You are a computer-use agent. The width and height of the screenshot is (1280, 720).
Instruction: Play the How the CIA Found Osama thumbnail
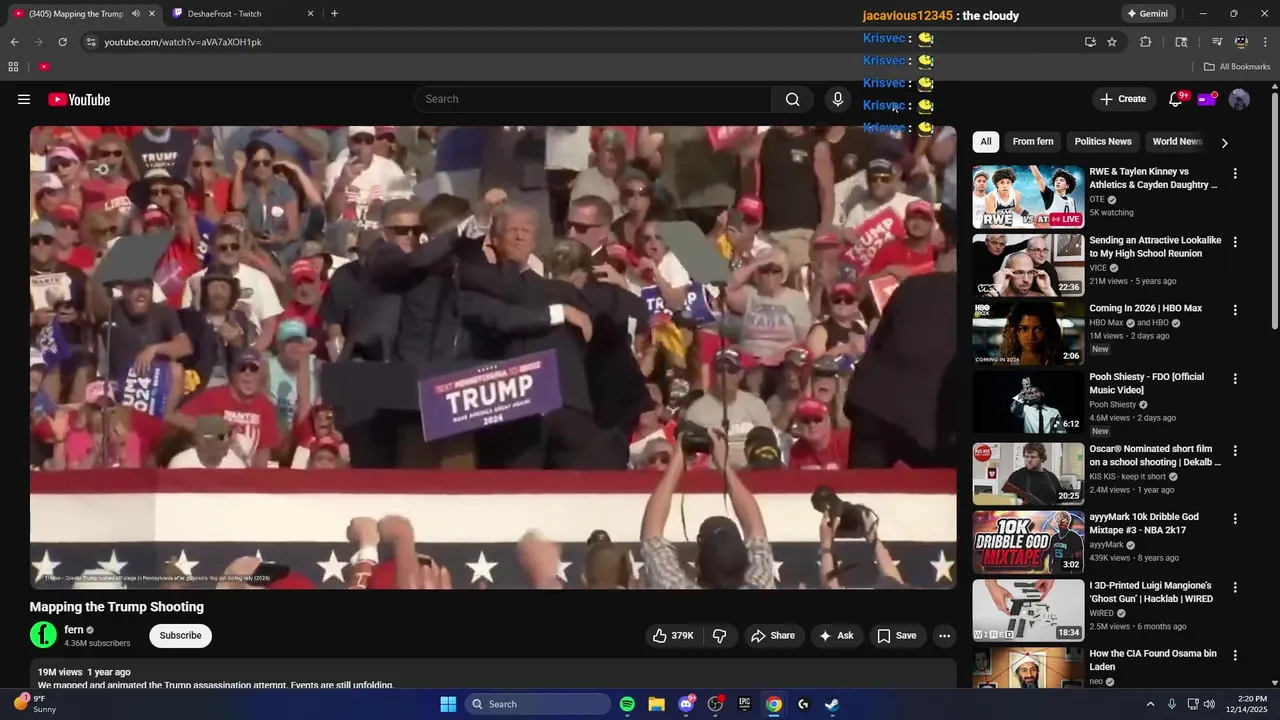point(1028,667)
